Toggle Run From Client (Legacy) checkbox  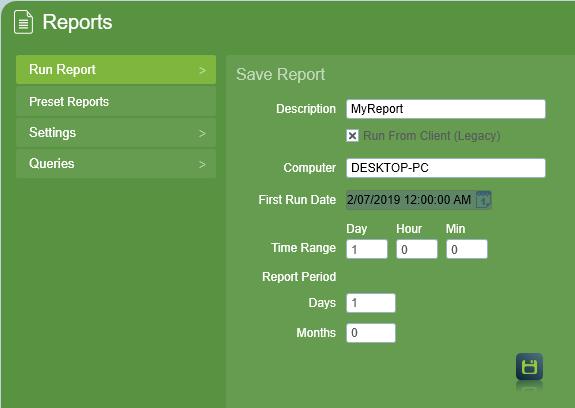[352, 136]
